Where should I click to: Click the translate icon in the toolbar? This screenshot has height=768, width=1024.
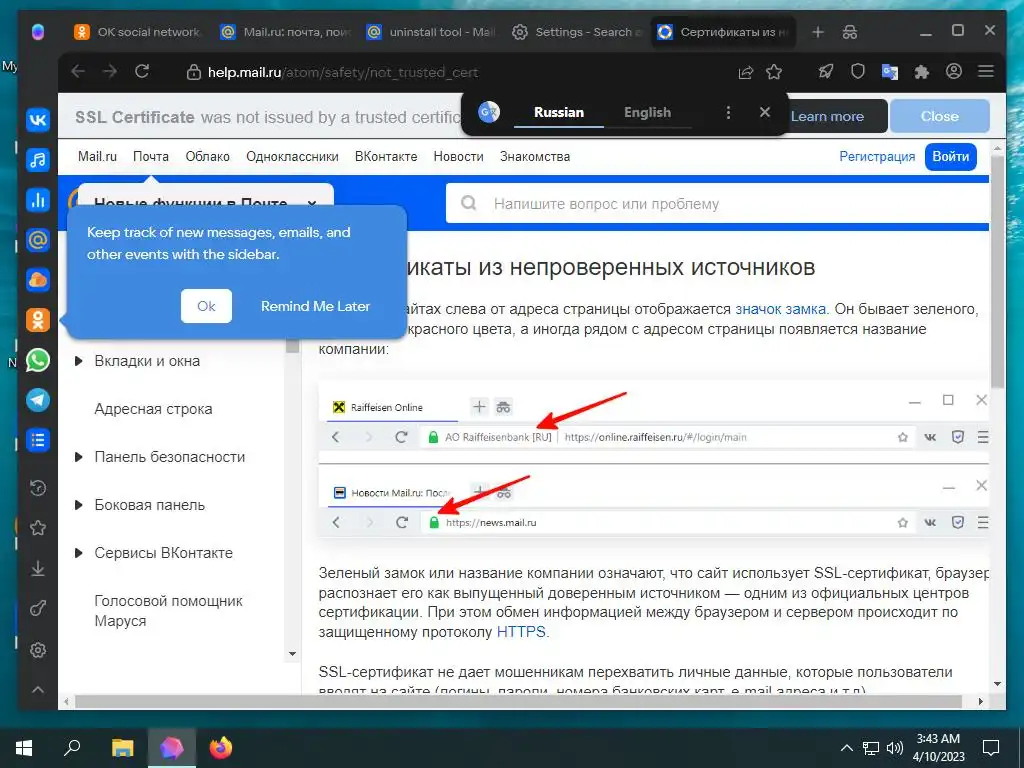click(889, 72)
